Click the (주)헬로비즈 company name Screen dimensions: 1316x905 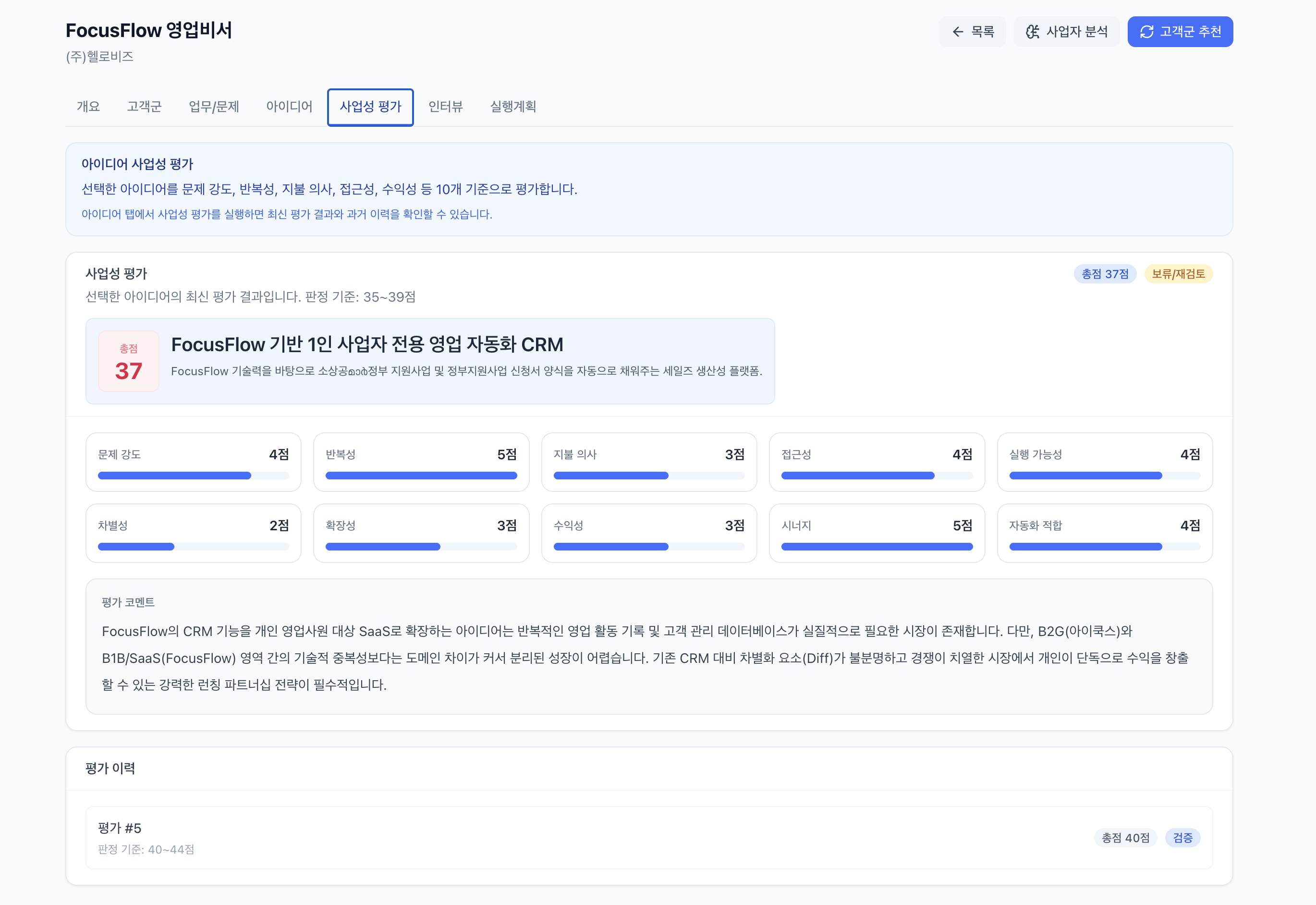(100, 57)
